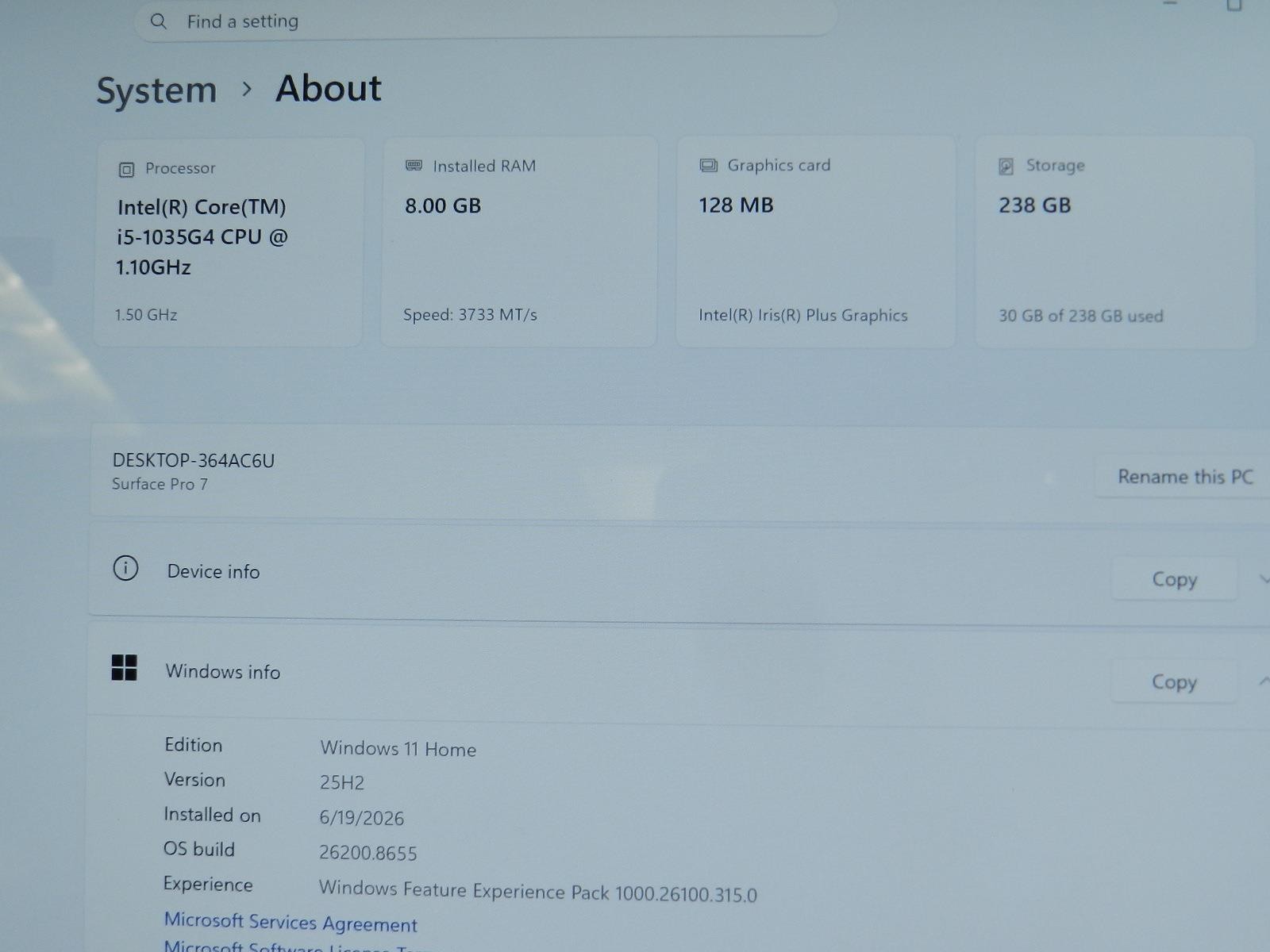Select OS build 26200.8655 value
1270x952 pixels.
click(368, 853)
